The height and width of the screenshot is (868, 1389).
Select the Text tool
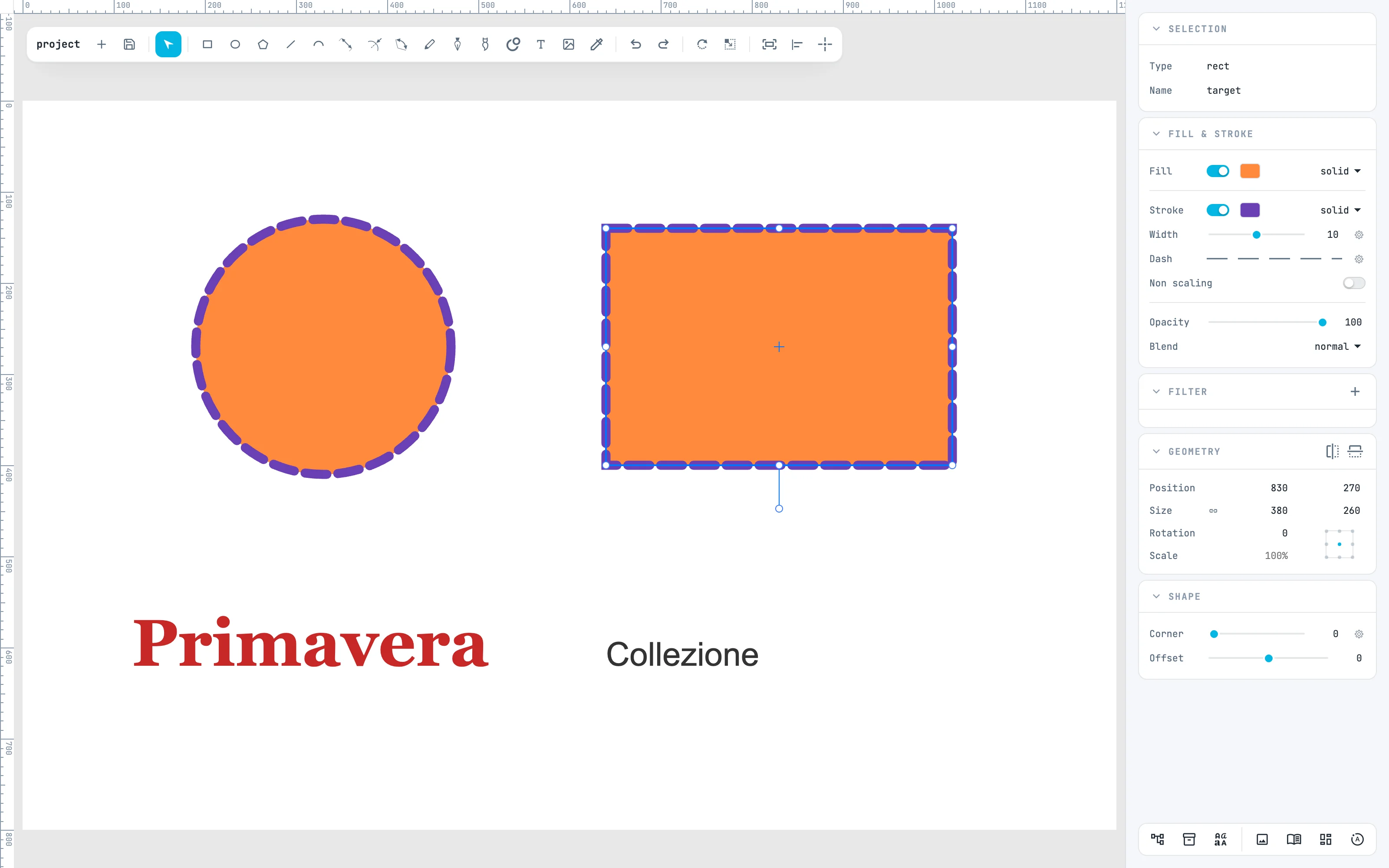[541, 44]
